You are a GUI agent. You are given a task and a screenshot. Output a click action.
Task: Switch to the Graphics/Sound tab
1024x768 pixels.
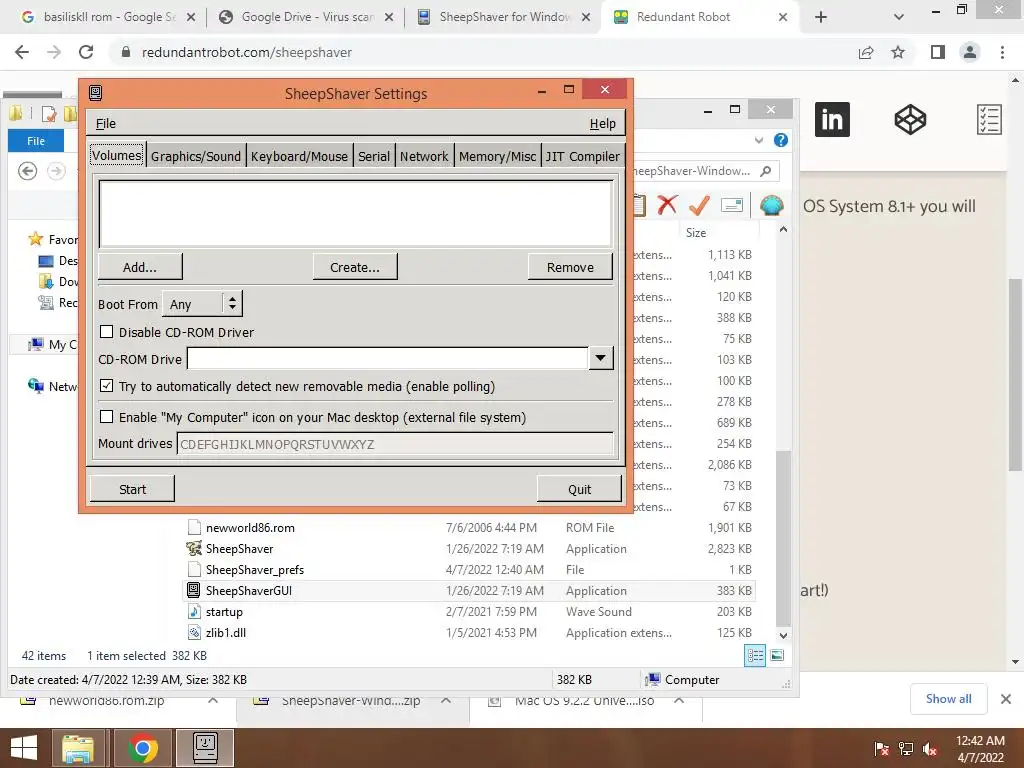coord(196,156)
